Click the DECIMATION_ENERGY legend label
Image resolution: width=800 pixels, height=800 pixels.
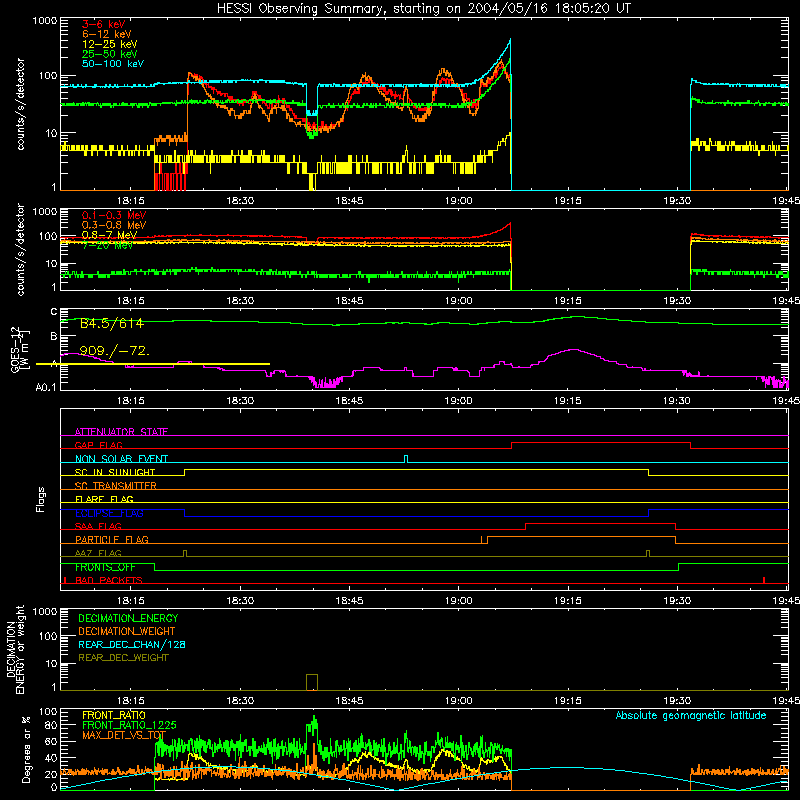pyautogui.click(x=128, y=618)
